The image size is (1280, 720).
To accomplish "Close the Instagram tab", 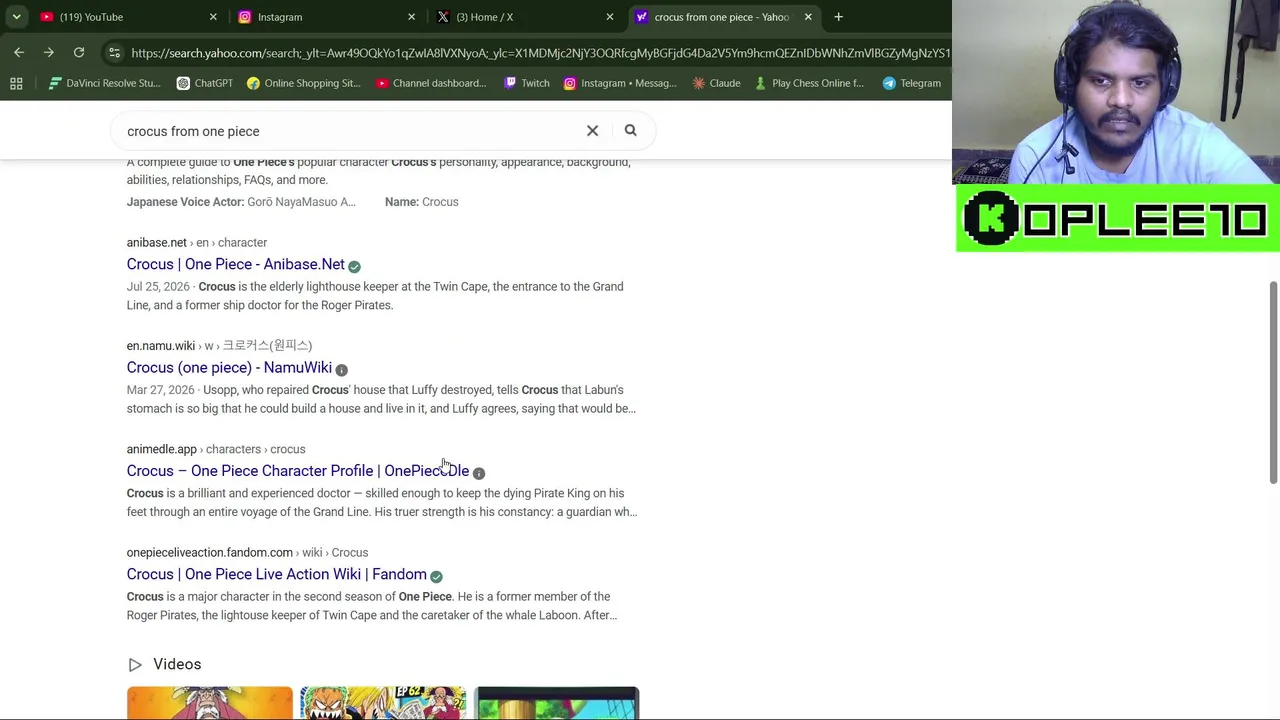I will coord(411,17).
